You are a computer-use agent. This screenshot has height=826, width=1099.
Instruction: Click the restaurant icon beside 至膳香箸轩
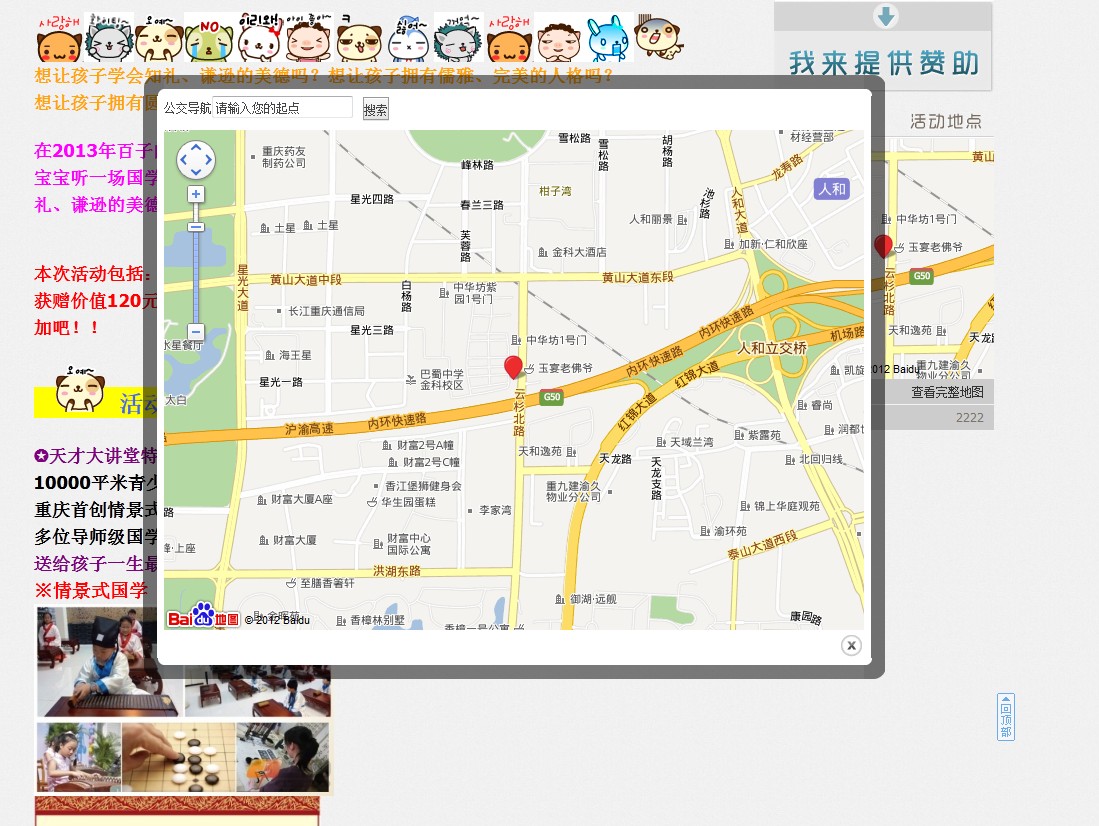pos(292,583)
